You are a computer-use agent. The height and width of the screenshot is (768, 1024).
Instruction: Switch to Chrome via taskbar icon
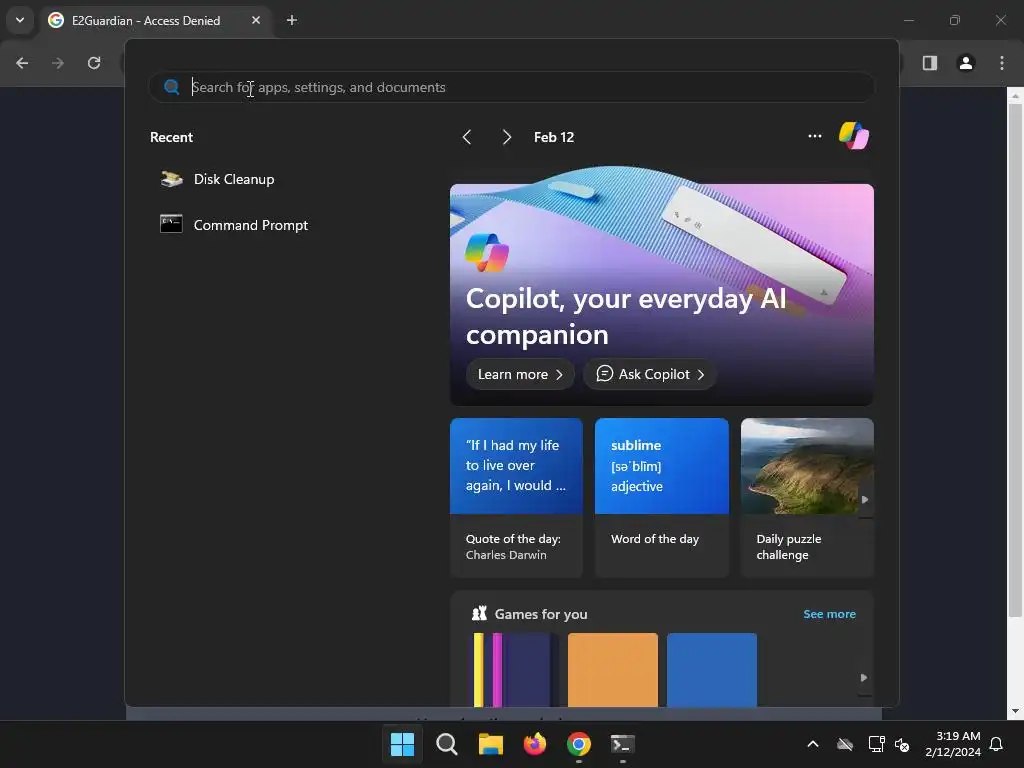(579, 743)
